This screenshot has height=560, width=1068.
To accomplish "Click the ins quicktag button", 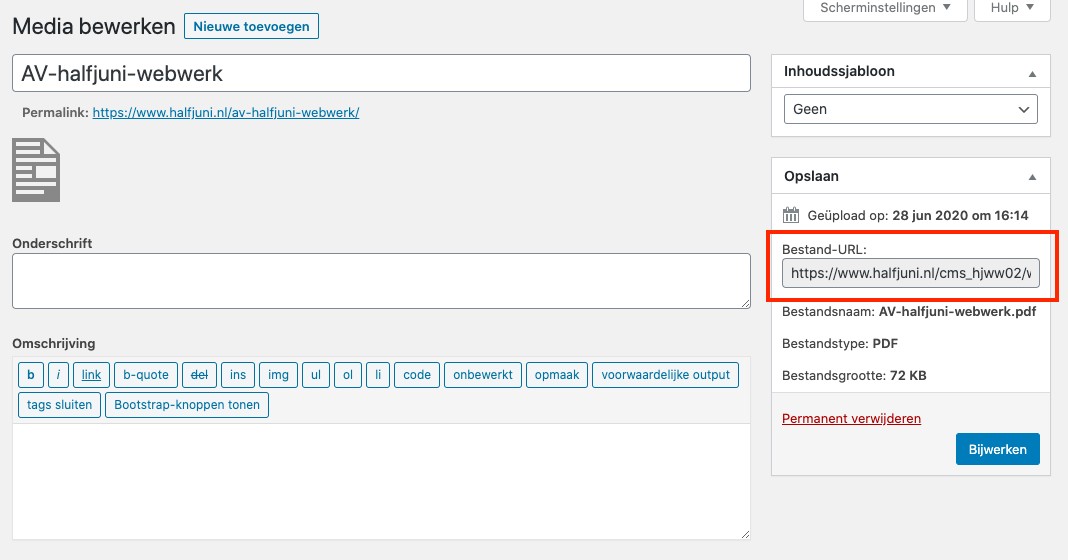I will pos(238,375).
